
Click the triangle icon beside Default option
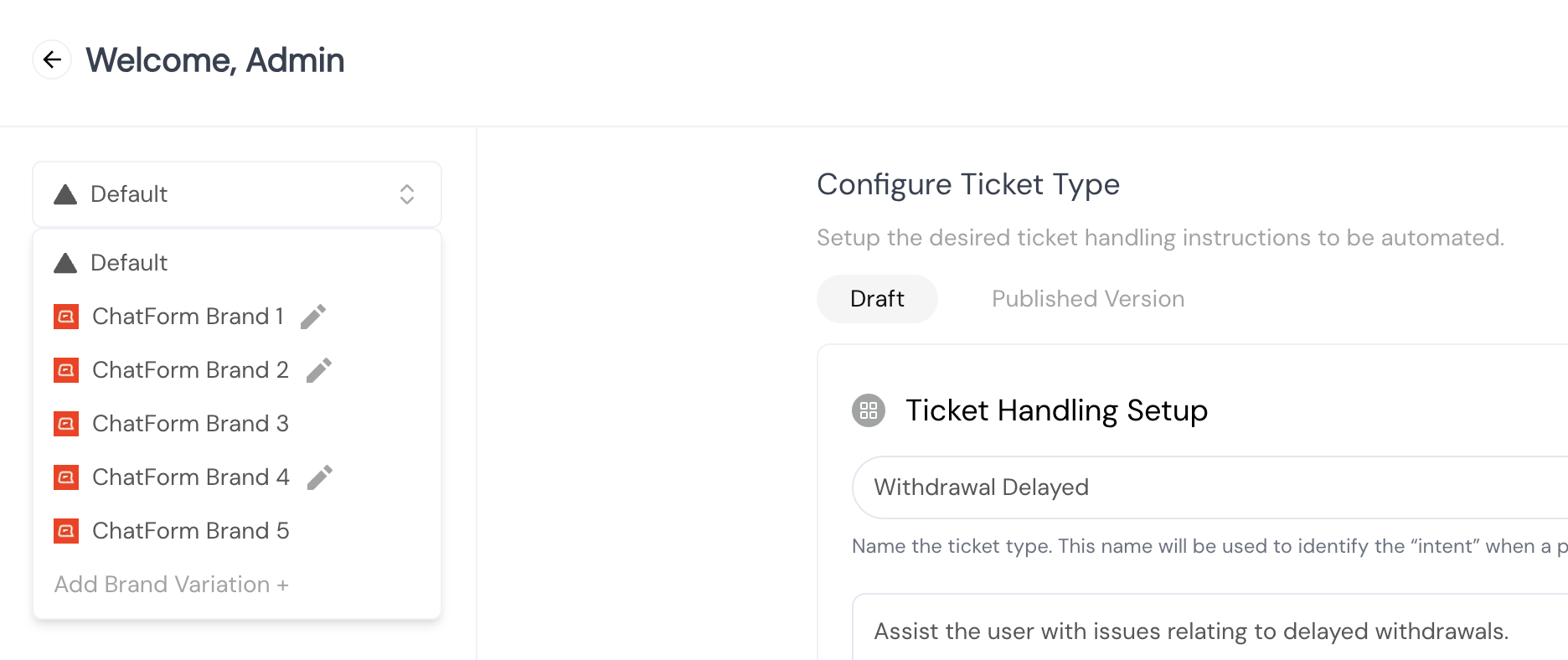(65, 263)
